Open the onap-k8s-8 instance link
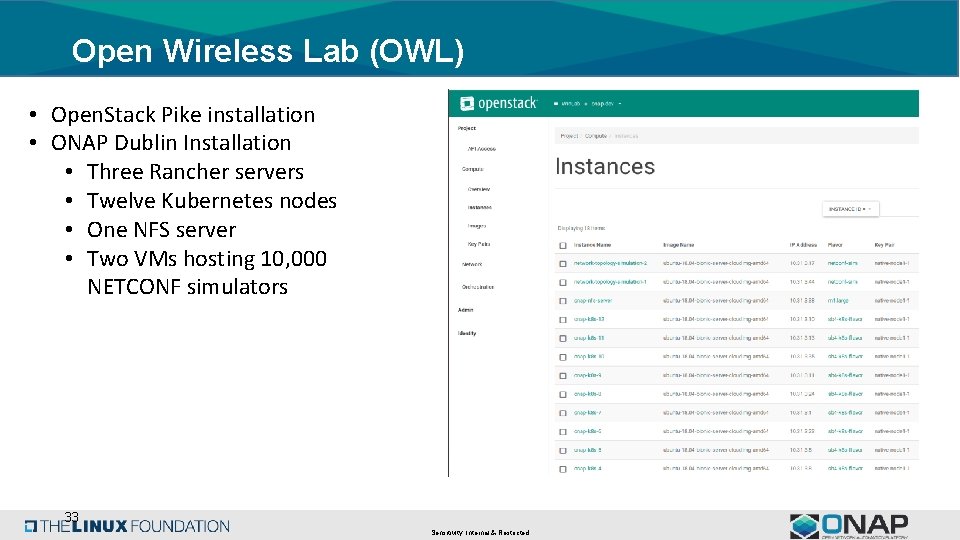 pos(587,394)
